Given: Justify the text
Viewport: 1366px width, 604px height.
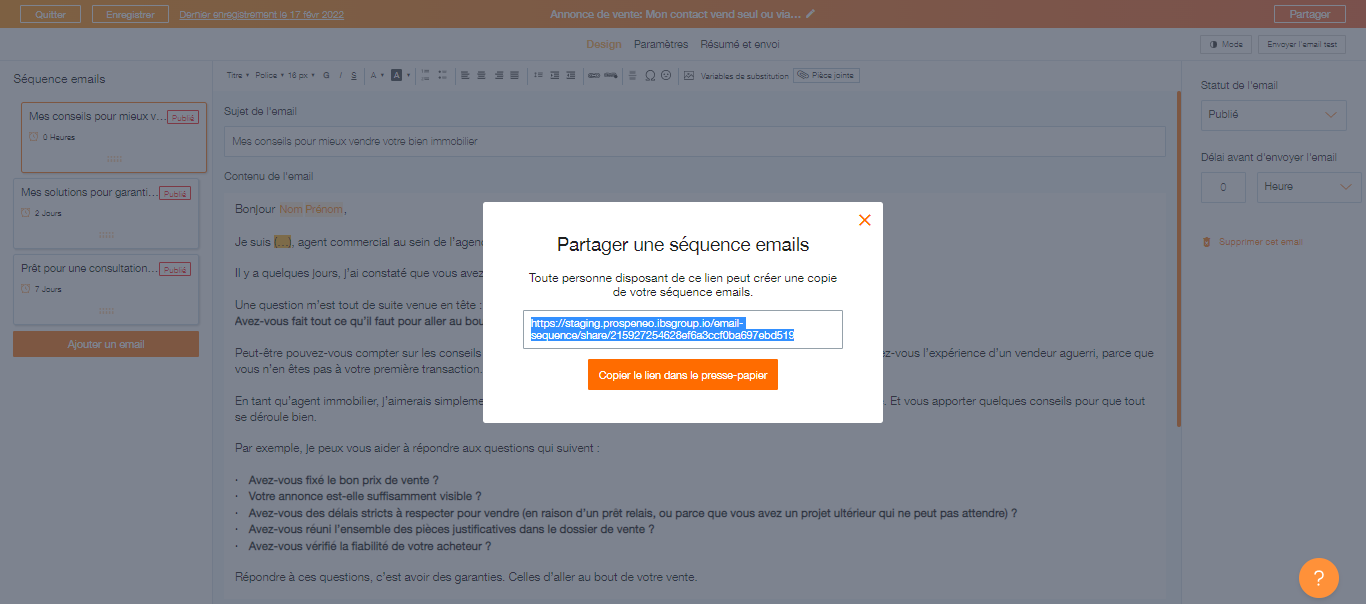Looking at the screenshot, I should coord(514,75).
